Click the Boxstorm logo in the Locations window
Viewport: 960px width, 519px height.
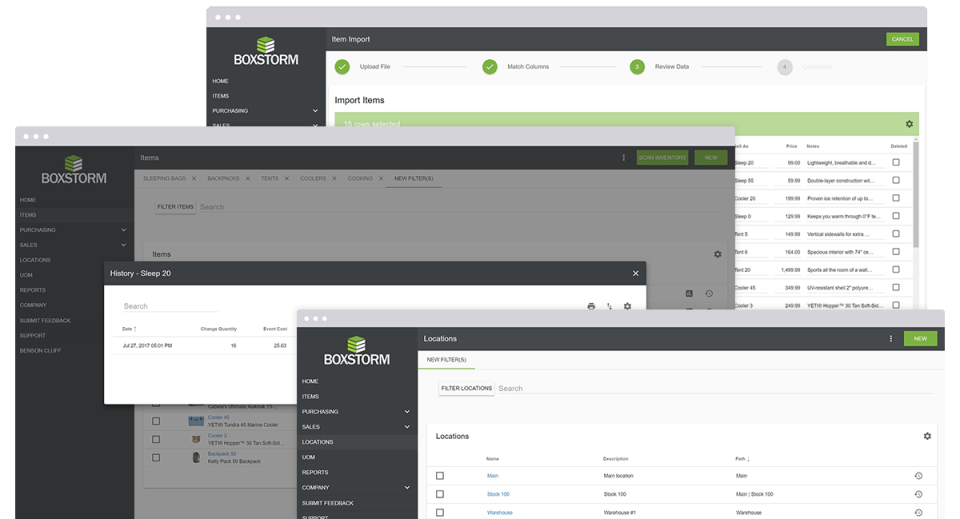(x=356, y=351)
